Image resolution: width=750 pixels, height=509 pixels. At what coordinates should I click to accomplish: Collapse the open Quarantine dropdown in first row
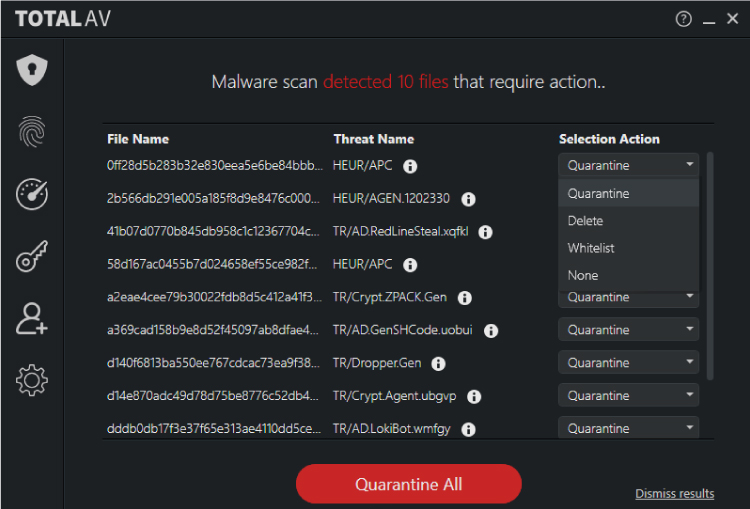628,165
